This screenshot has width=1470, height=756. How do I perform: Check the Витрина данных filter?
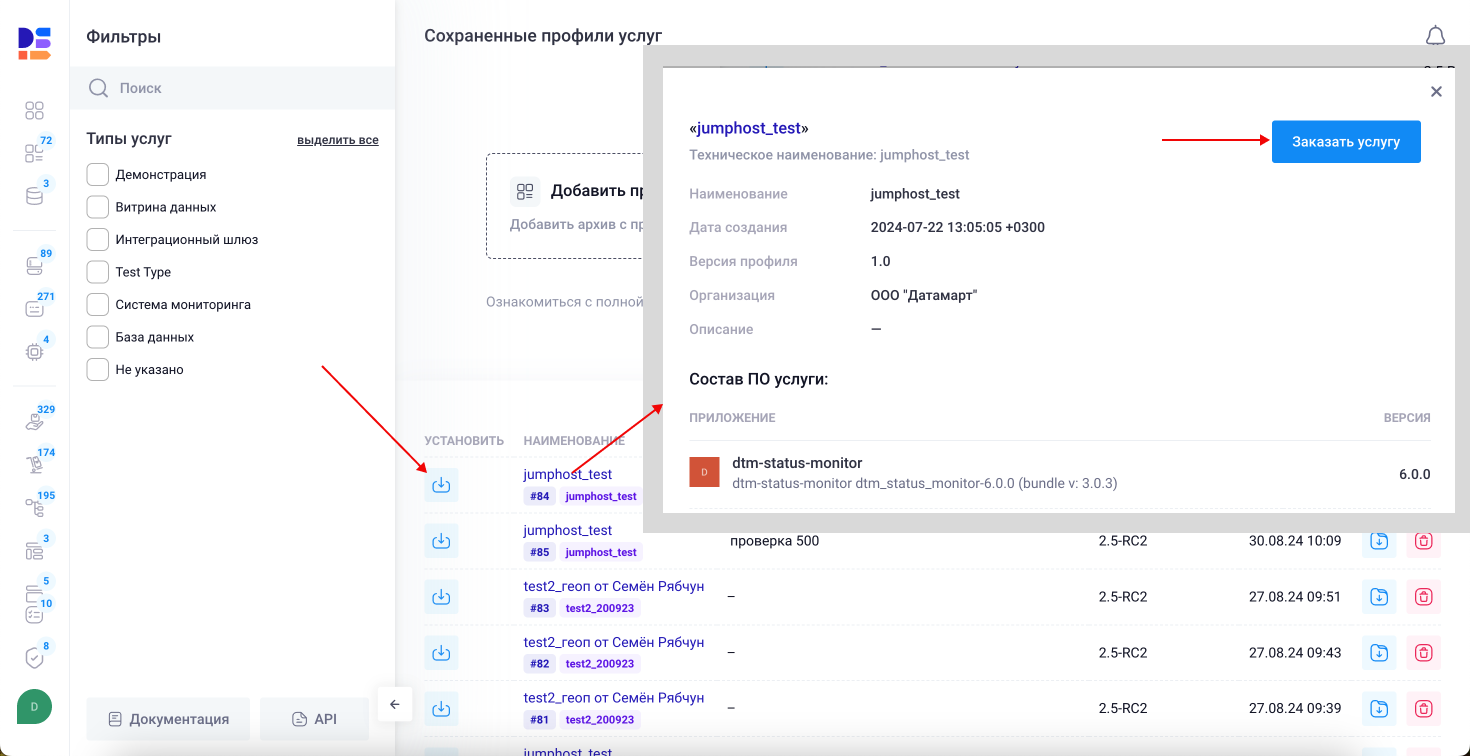coord(98,207)
